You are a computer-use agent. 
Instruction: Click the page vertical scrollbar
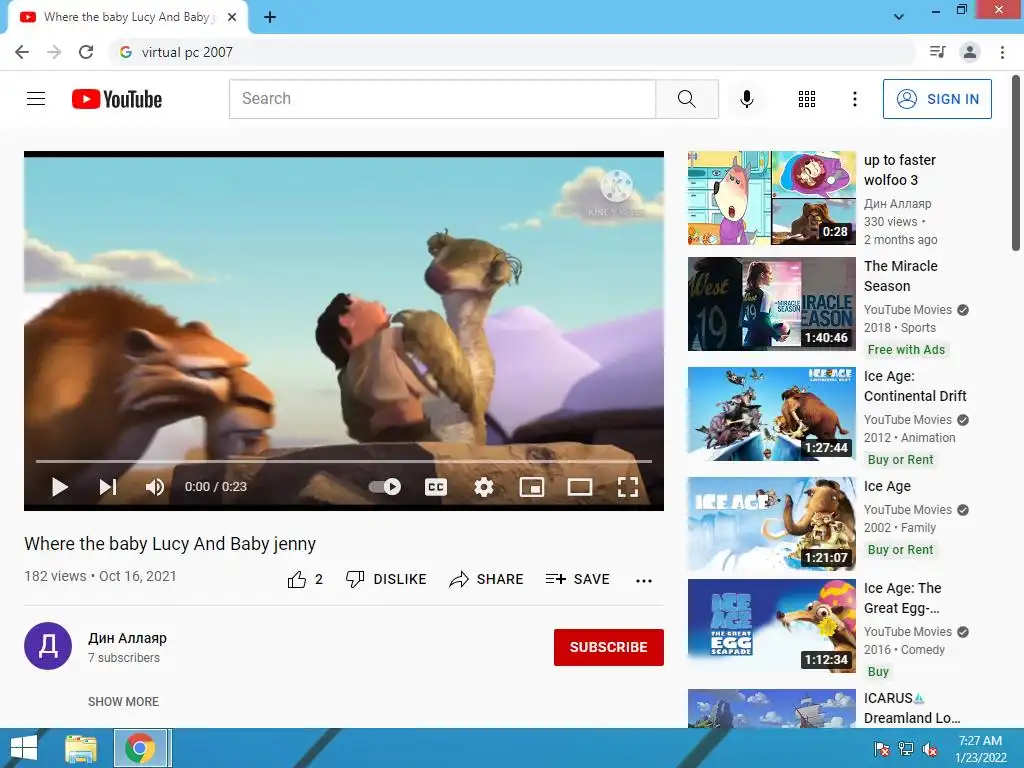1016,162
